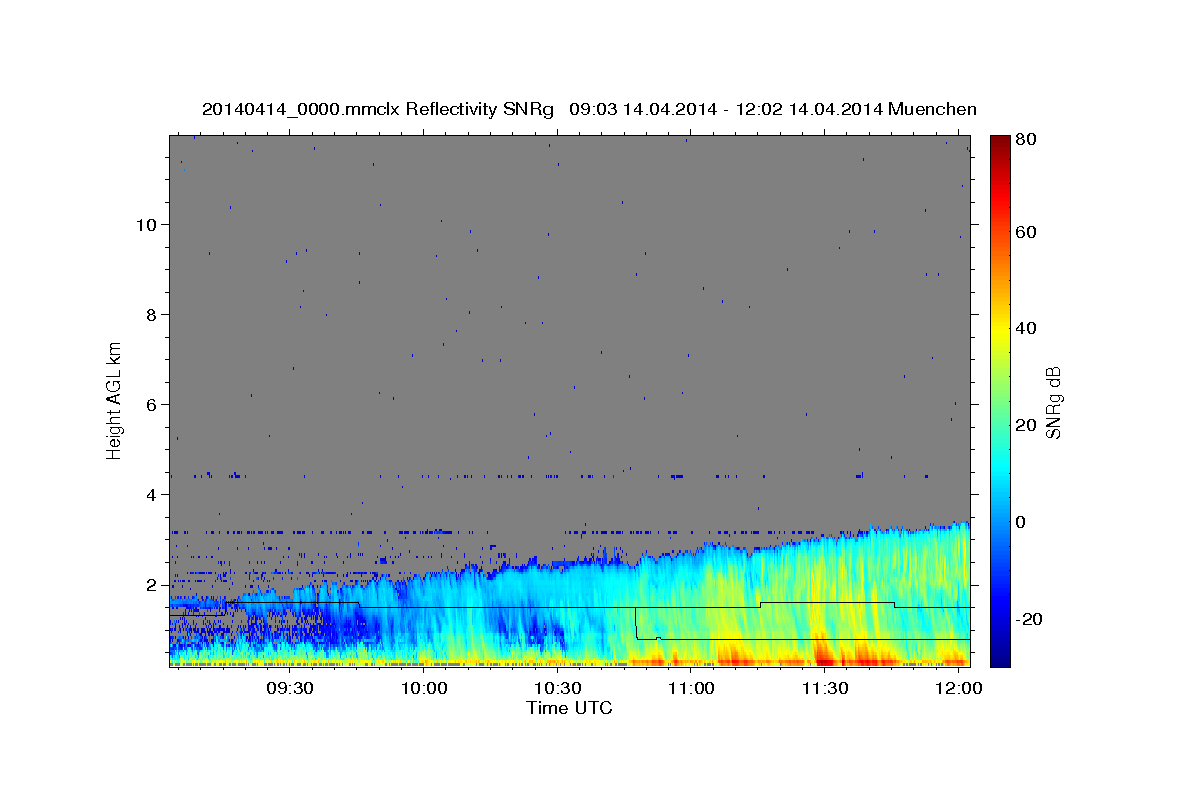
Task: Click the SNRg color scale bar
Action: [x=1000, y=400]
